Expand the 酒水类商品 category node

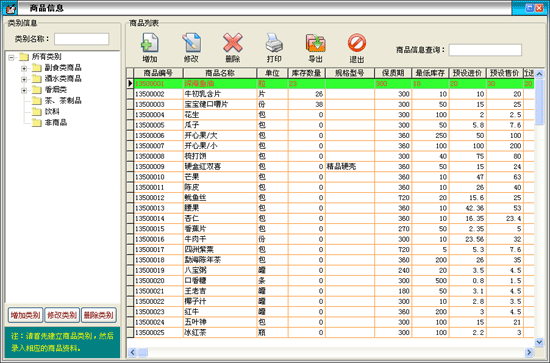pos(24,79)
